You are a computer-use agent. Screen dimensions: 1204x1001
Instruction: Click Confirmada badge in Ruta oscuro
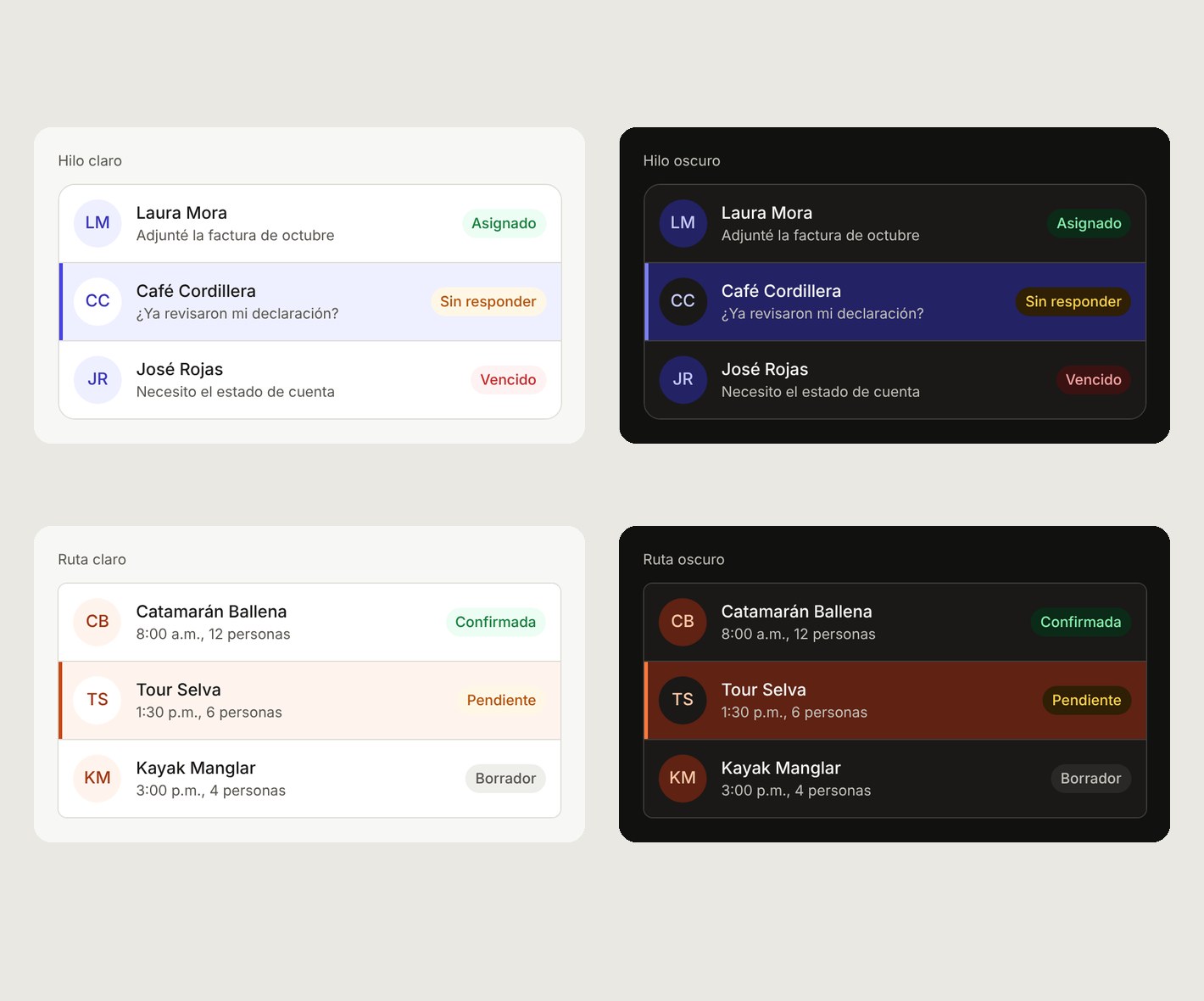pyautogui.click(x=1080, y=622)
